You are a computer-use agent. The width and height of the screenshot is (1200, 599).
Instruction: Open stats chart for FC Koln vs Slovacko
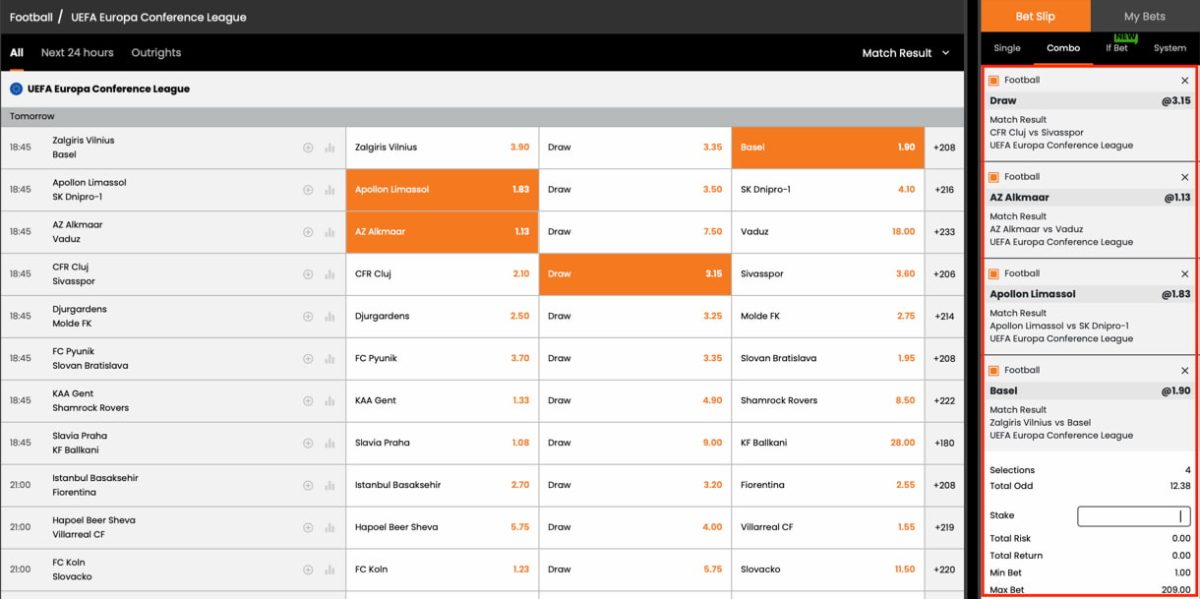coord(329,570)
